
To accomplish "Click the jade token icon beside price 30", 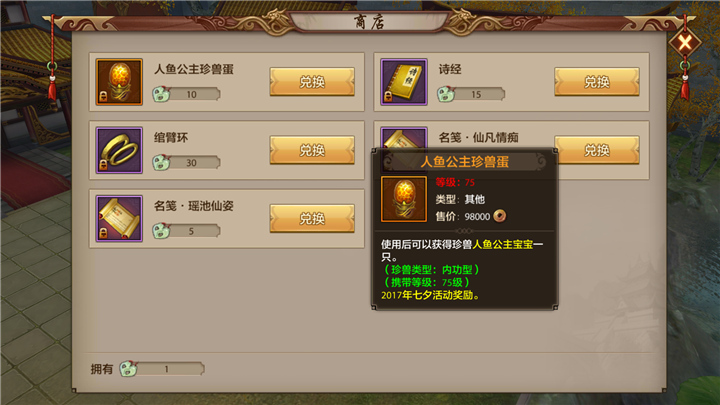I will click(x=161, y=163).
